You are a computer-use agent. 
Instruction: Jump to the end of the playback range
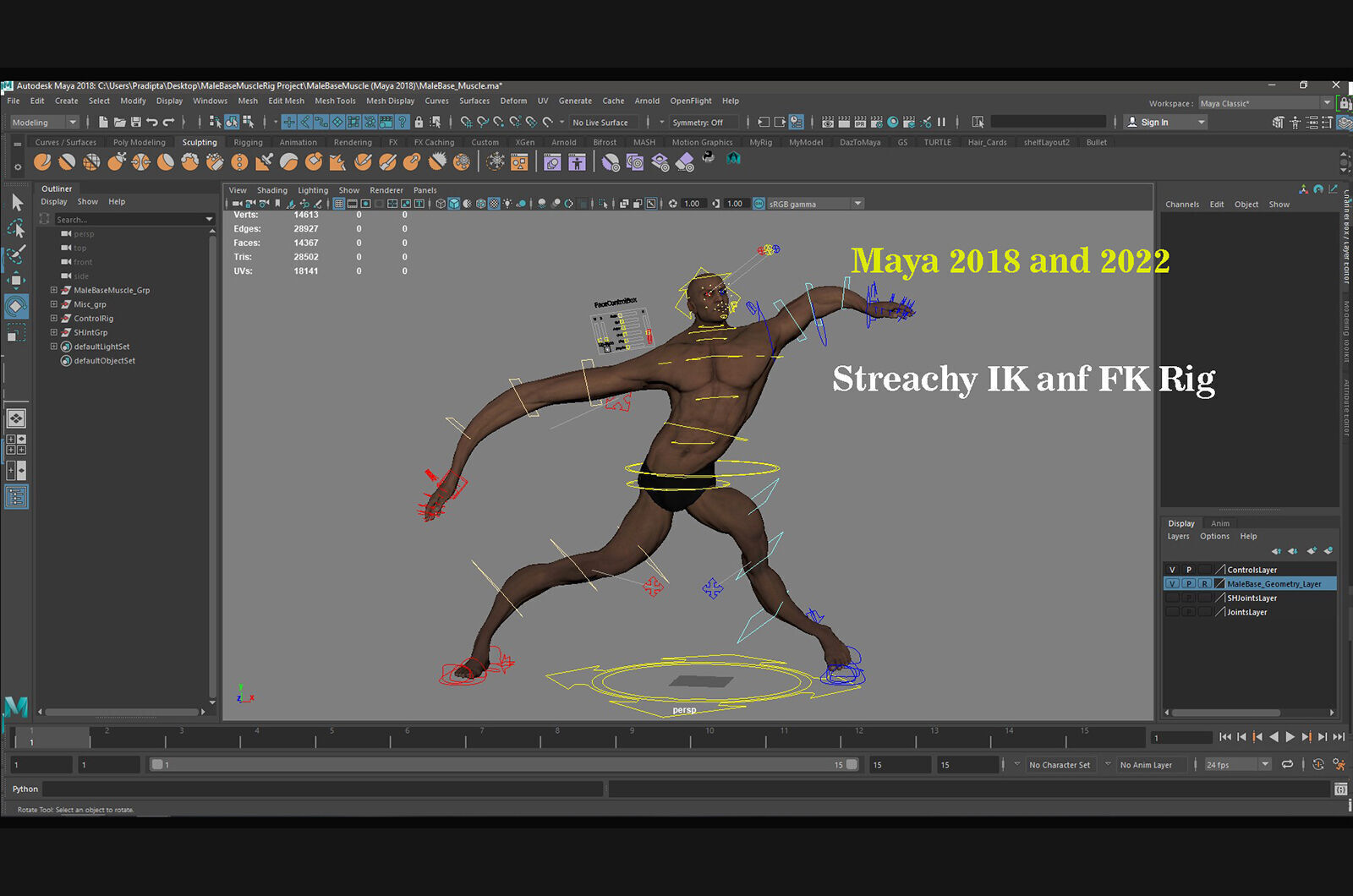point(1339,738)
